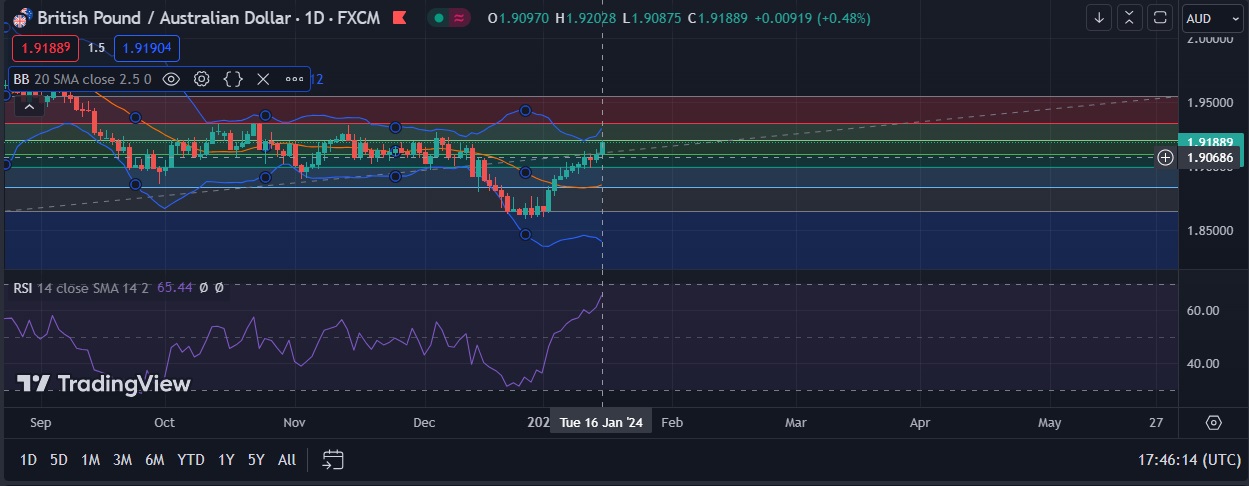The image size is (1249, 486).
Task: Open chart settings gear at bottom right
Action: 1213,423
